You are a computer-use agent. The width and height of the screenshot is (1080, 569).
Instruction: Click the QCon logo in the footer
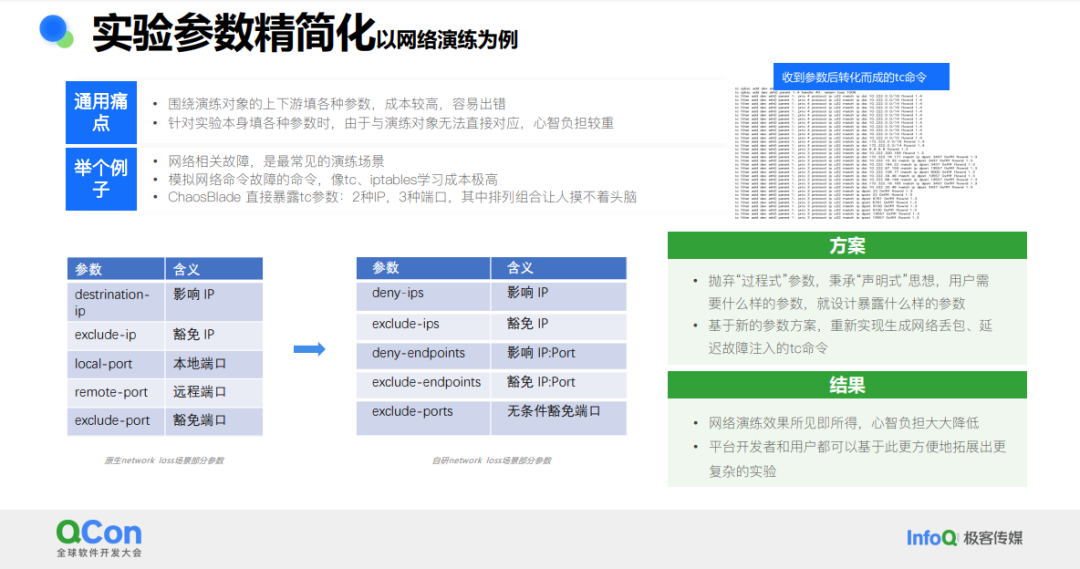[99, 532]
